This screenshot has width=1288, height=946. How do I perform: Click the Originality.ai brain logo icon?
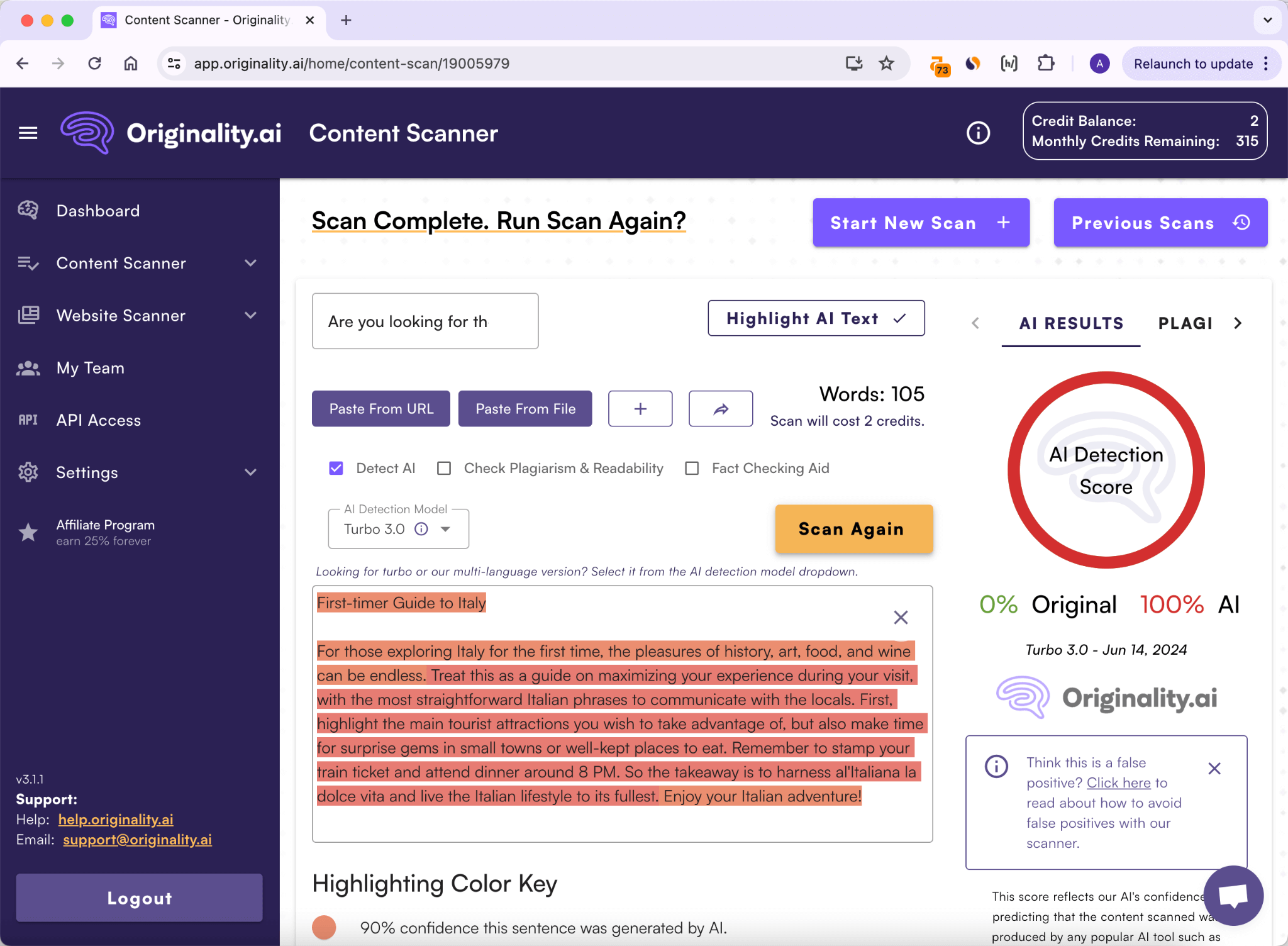(x=87, y=132)
